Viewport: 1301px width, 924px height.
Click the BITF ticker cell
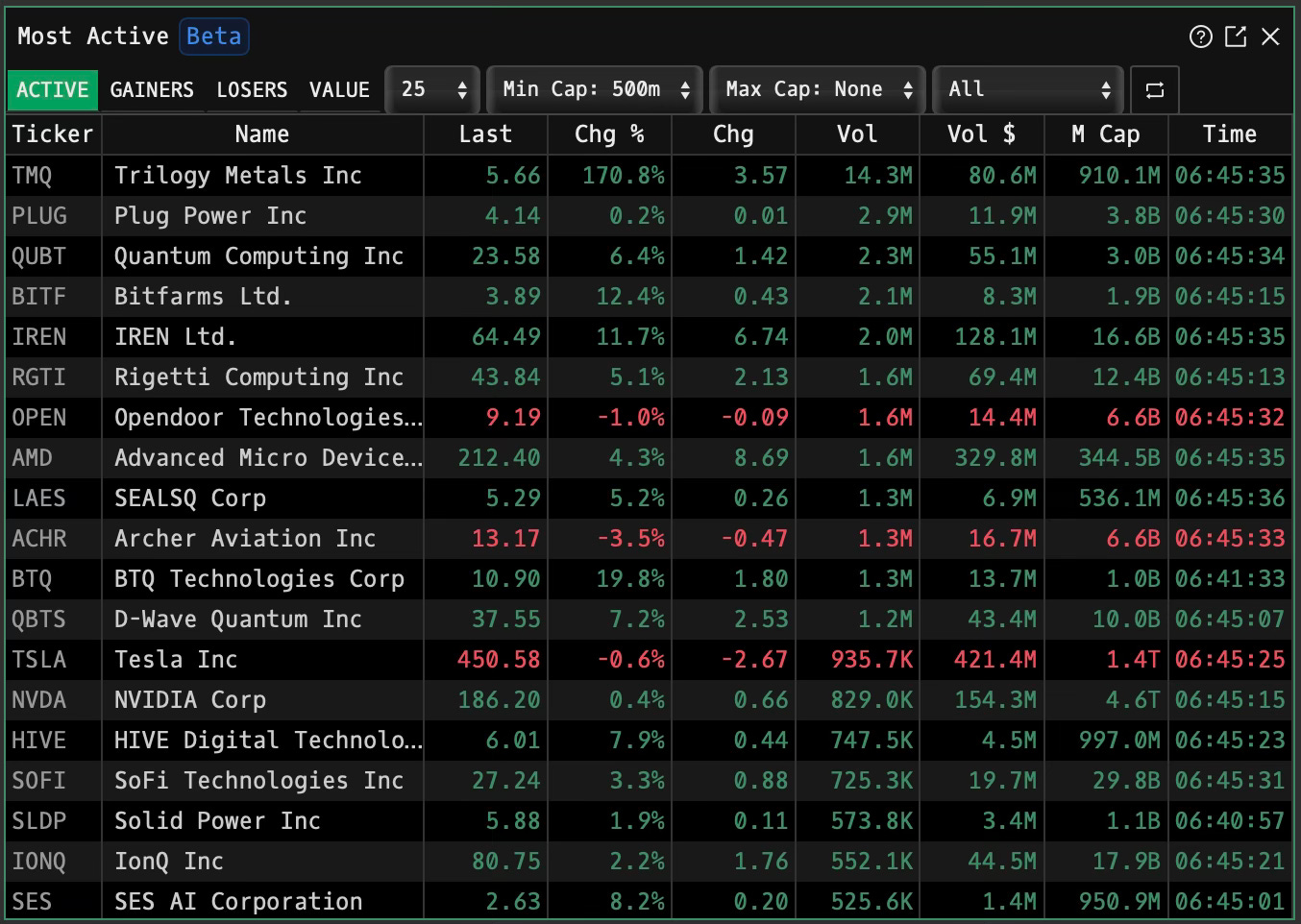[x=53, y=297]
